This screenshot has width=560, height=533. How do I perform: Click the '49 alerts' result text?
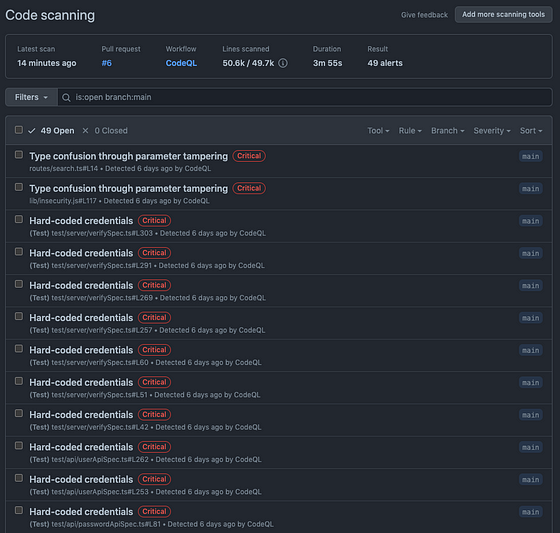[385, 63]
